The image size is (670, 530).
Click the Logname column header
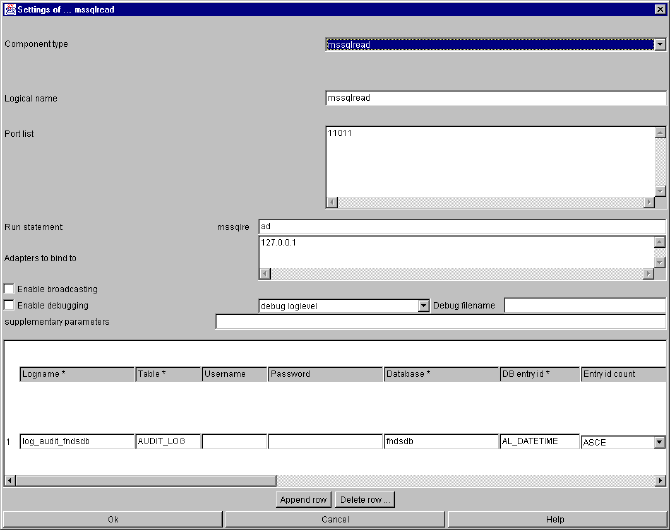pyautogui.click(x=77, y=374)
